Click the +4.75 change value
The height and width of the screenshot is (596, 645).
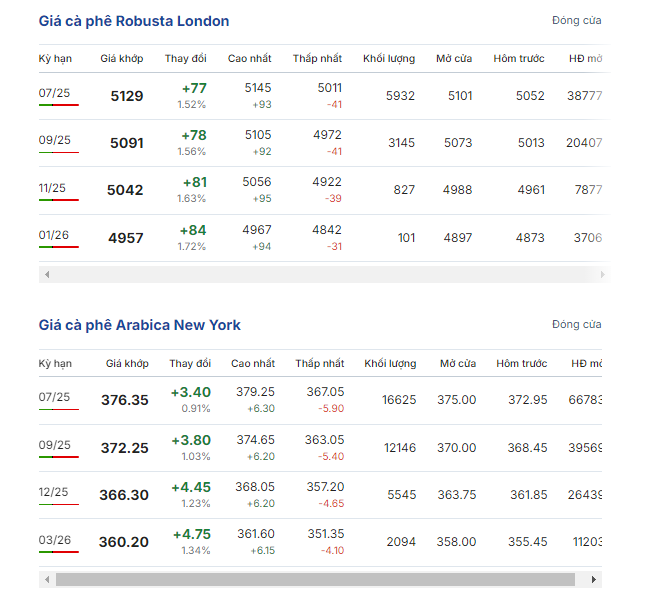point(192,534)
